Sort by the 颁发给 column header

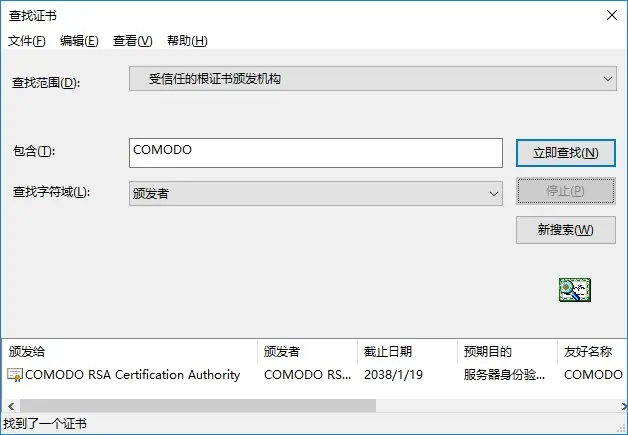click(x=129, y=352)
